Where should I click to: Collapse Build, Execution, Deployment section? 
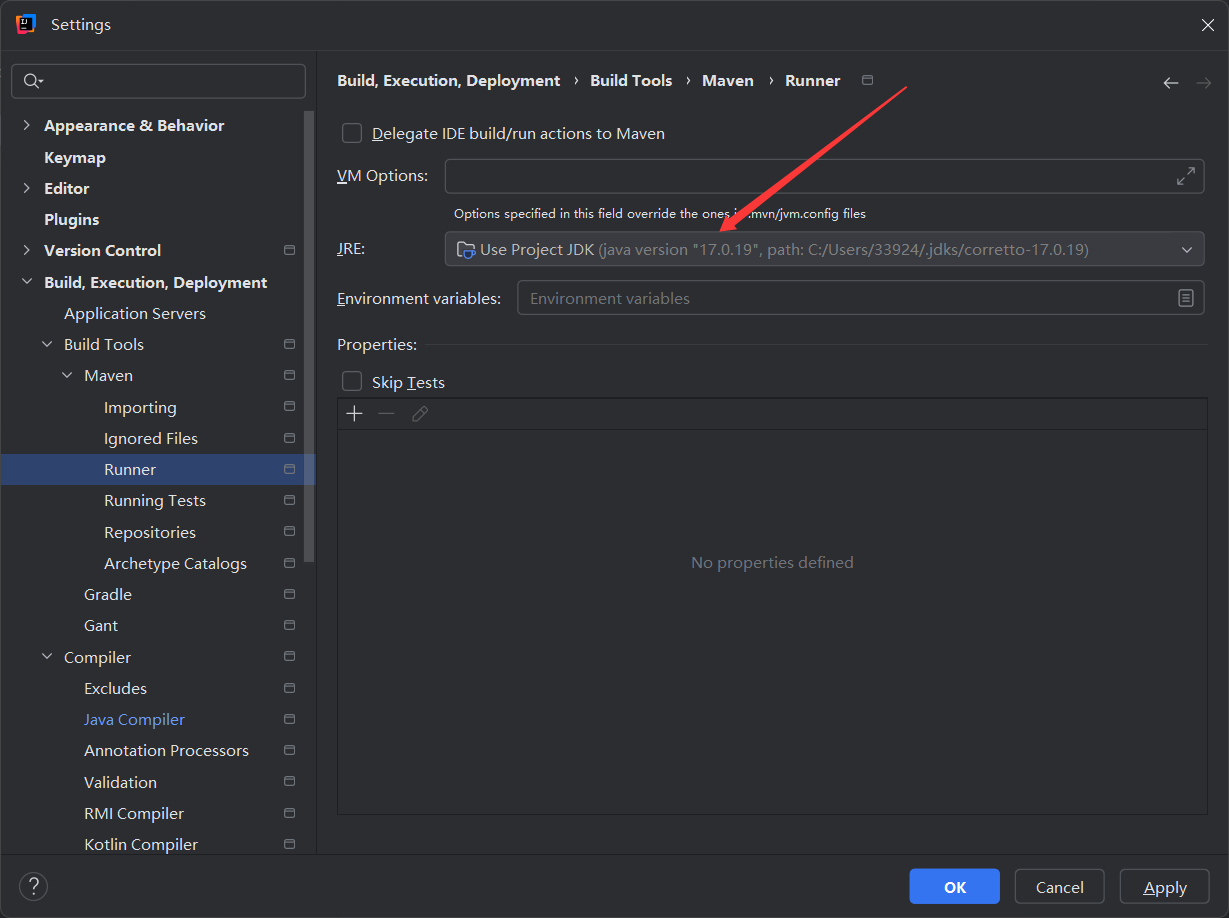tap(26, 283)
